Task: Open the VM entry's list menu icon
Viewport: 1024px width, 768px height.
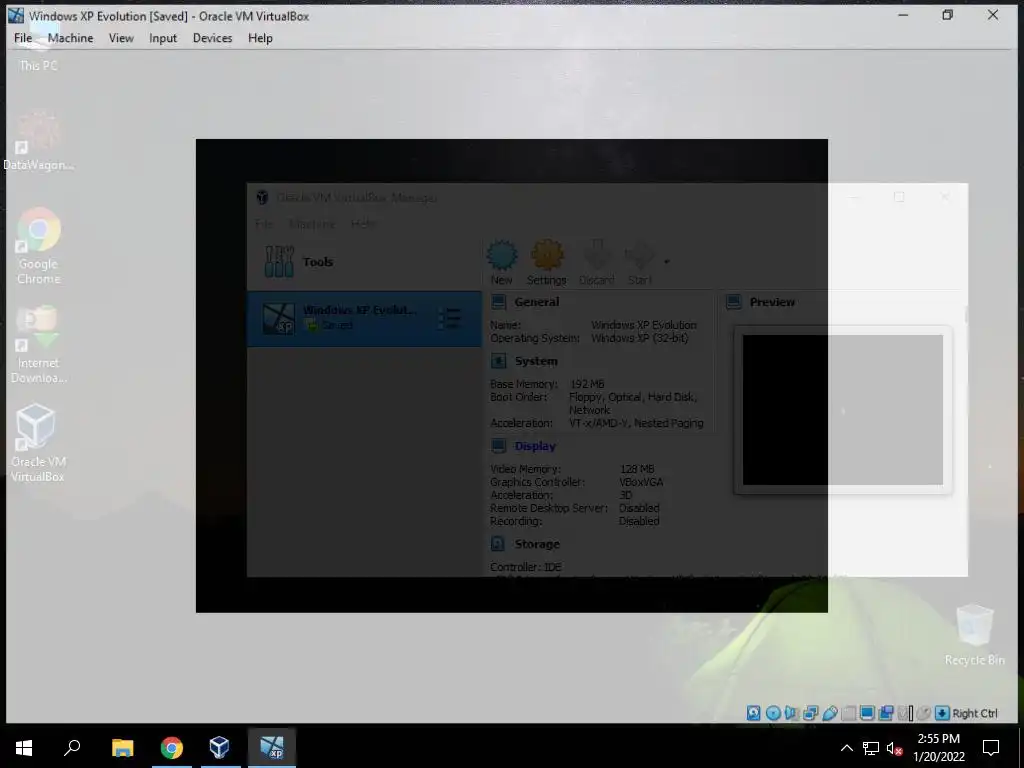Action: click(449, 318)
